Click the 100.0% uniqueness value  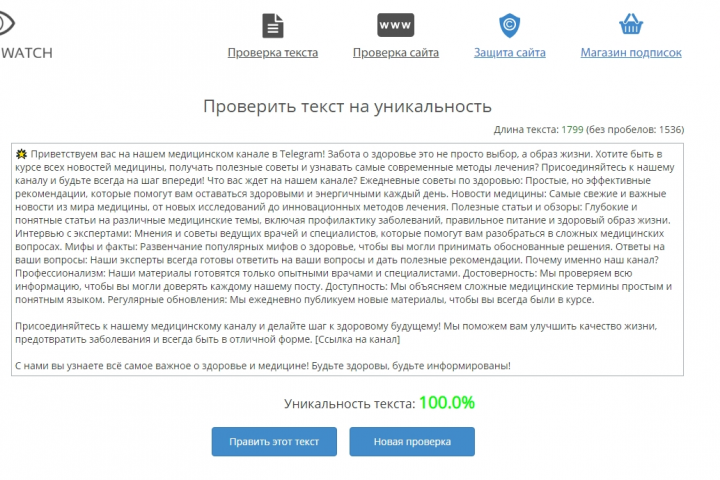click(x=447, y=403)
